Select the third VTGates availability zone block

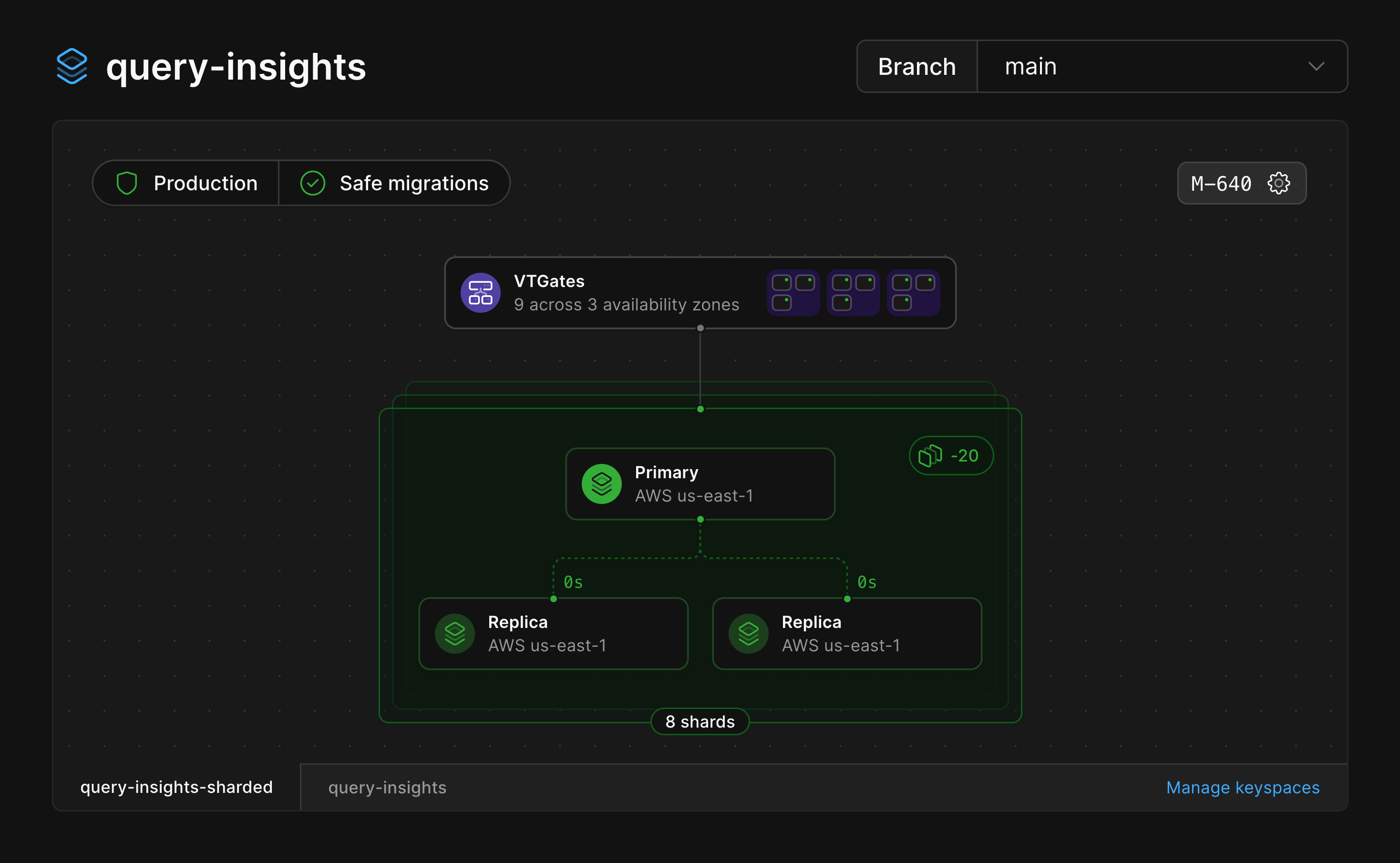913,293
